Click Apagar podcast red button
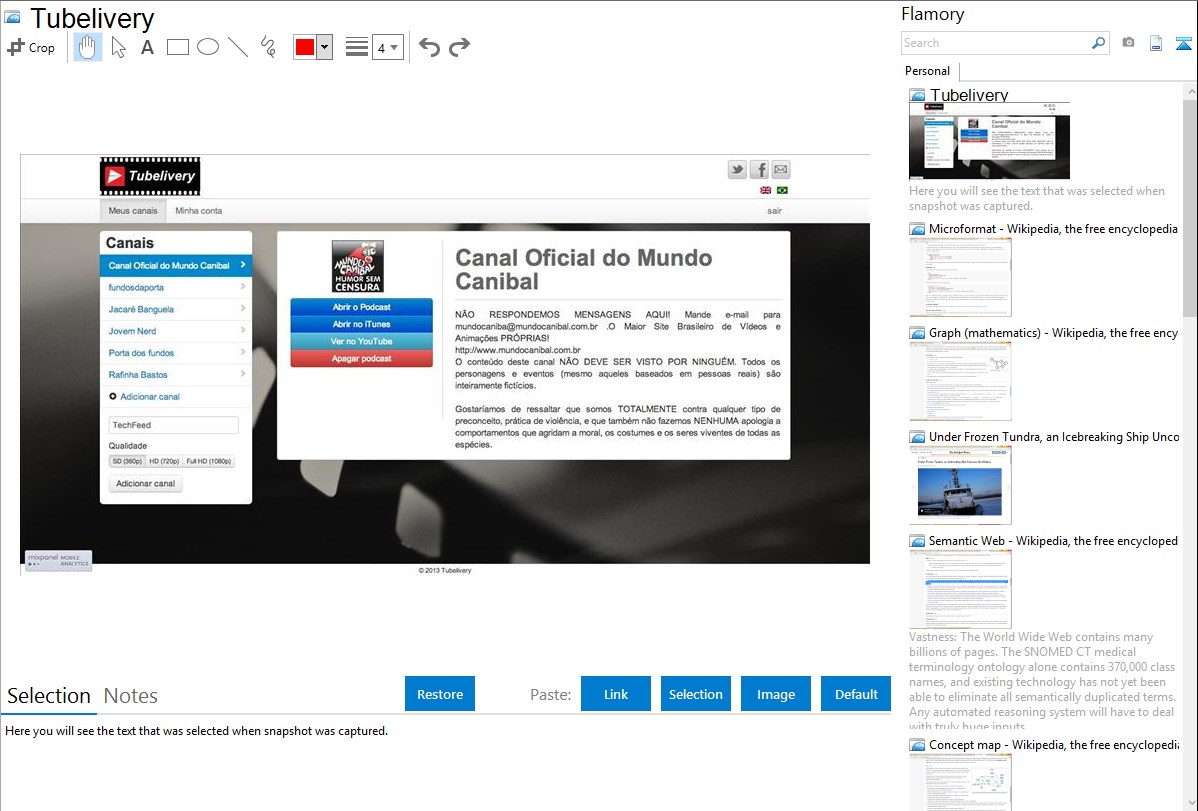The width and height of the screenshot is (1198, 811). point(361,358)
